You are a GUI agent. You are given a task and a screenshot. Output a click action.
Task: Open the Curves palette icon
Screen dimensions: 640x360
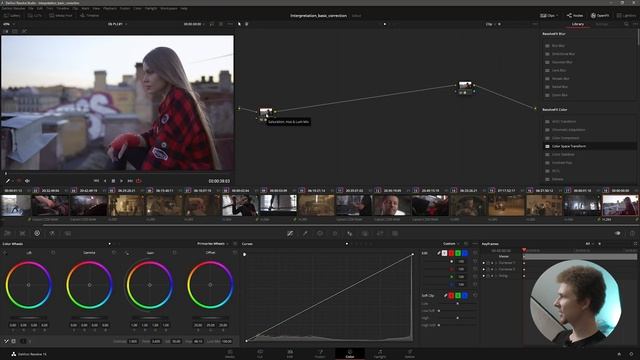(290, 233)
